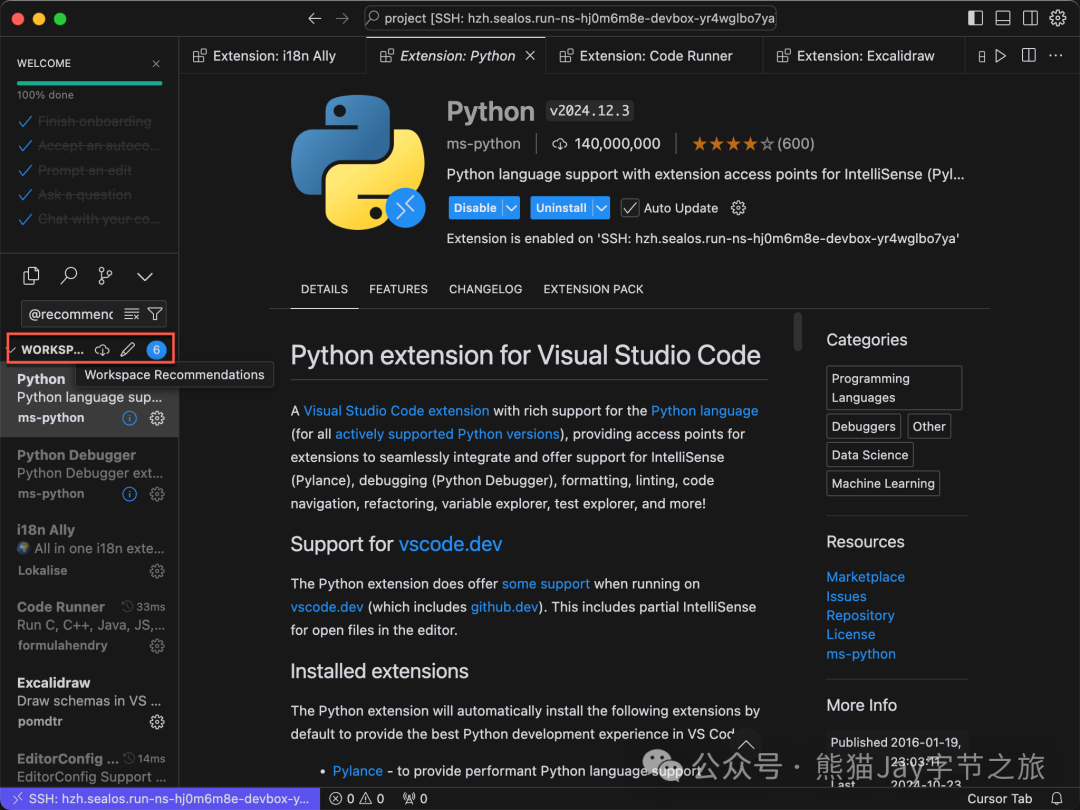Click the Cursor Tab status item
Image resolution: width=1080 pixels, height=810 pixels.
tap(999, 799)
